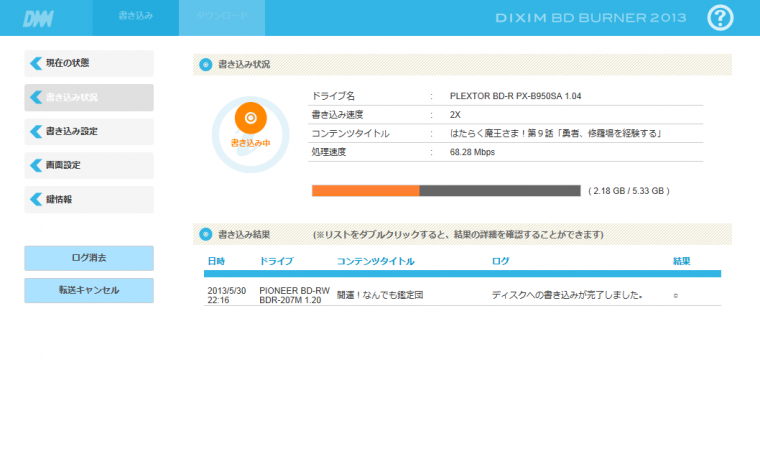Click the PLEXTOR BD-R PX-B950SA 1.04 drive name
The image size is (760, 454).
(x=515, y=96)
